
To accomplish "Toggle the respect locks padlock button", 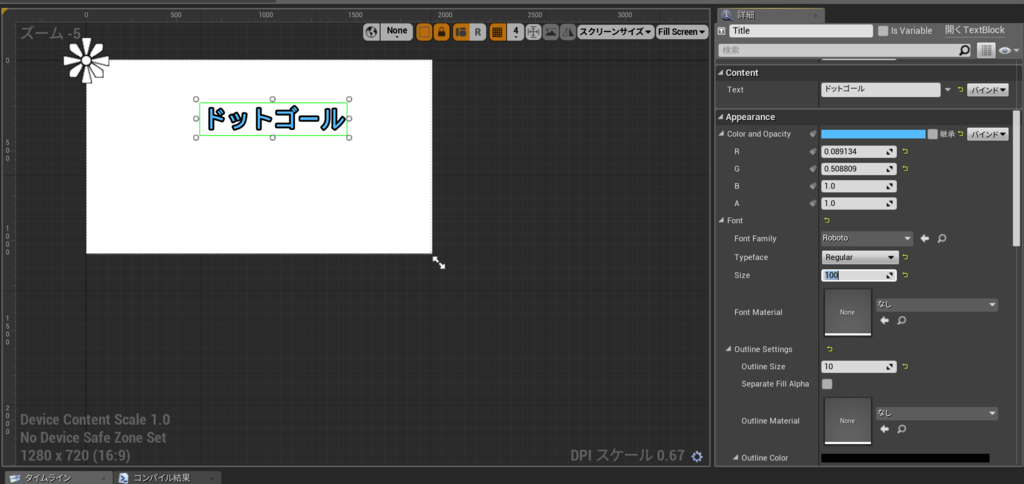I will pos(441,32).
